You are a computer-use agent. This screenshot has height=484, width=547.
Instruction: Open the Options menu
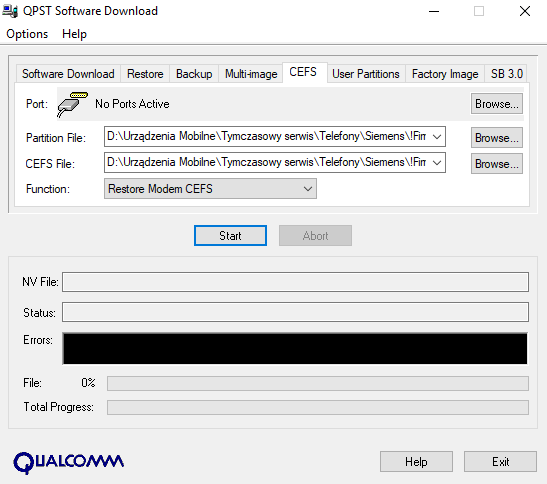(27, 34)
